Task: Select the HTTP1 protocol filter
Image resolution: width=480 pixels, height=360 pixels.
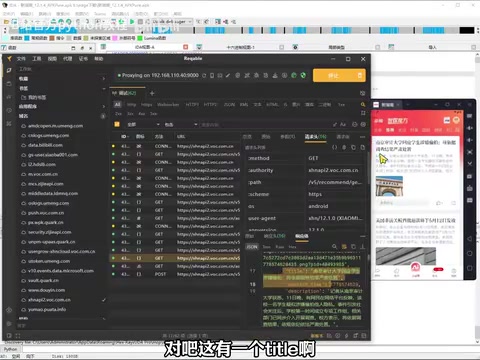Action: (x=192, y=105)
